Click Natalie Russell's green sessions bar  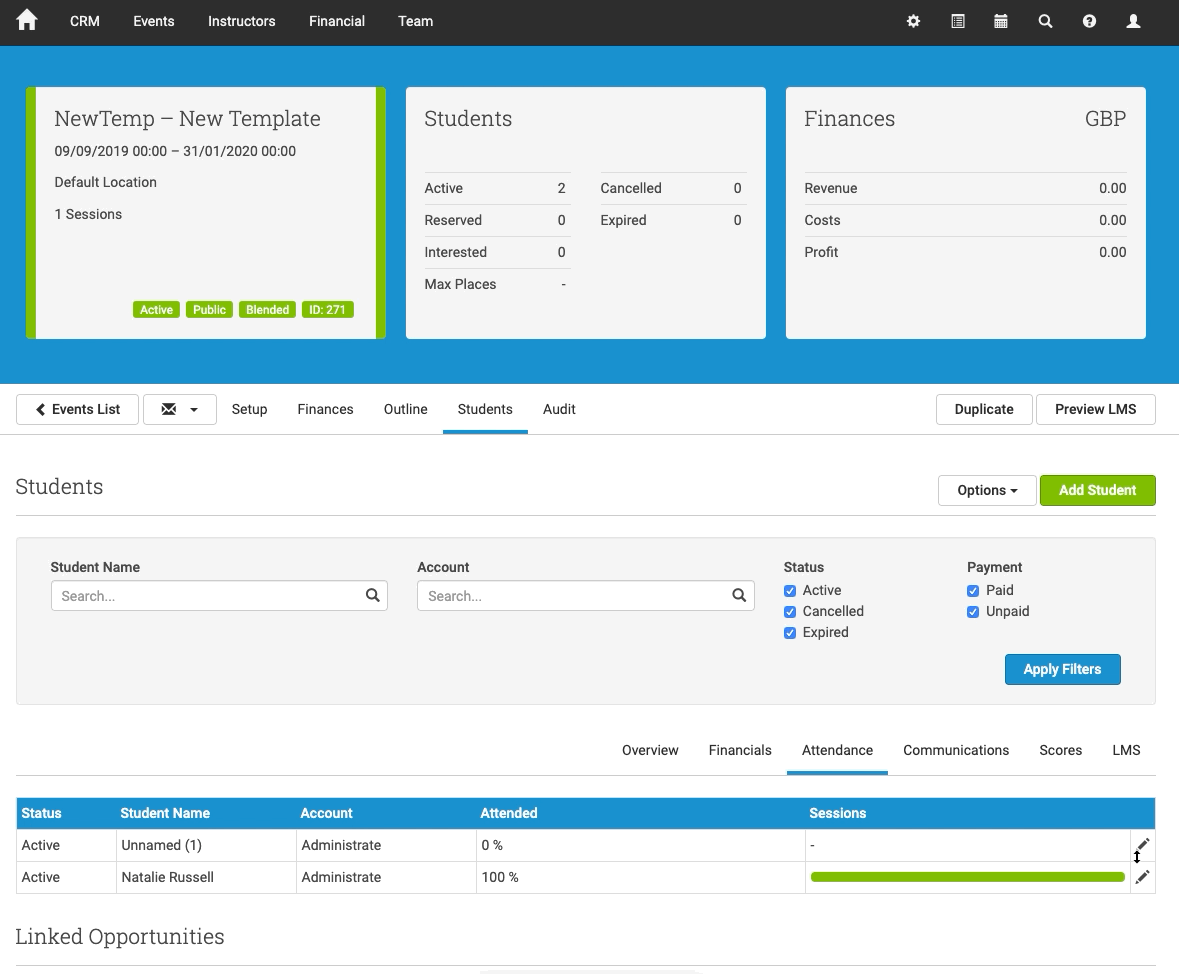(968, 877)
